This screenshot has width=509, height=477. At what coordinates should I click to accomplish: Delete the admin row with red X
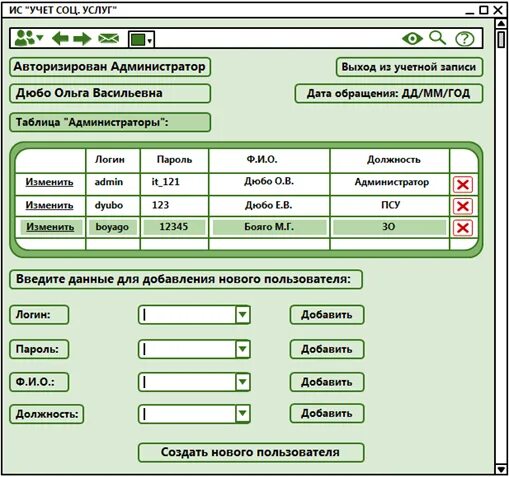point(463,184)
